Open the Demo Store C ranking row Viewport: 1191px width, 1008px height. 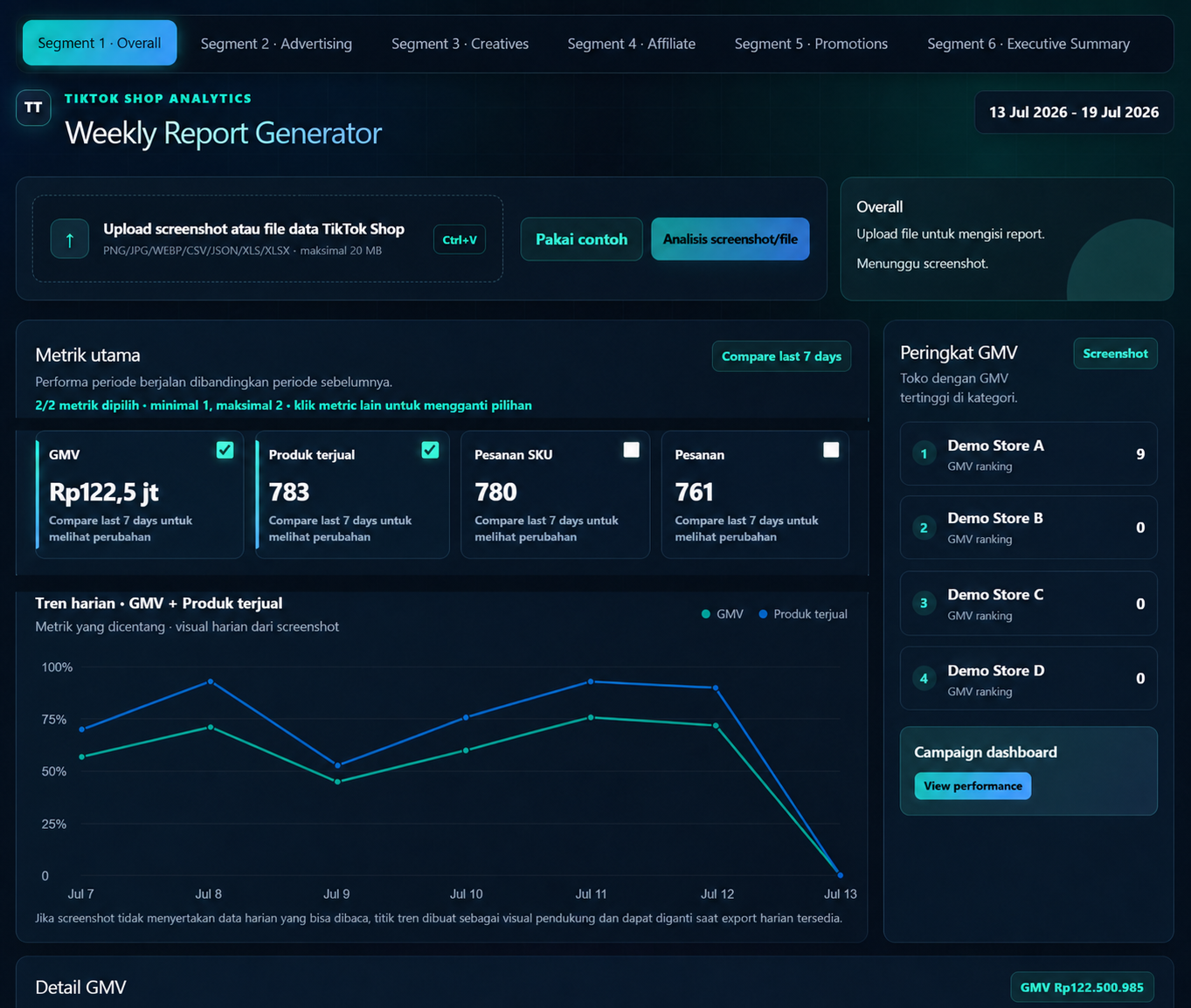1028,604
